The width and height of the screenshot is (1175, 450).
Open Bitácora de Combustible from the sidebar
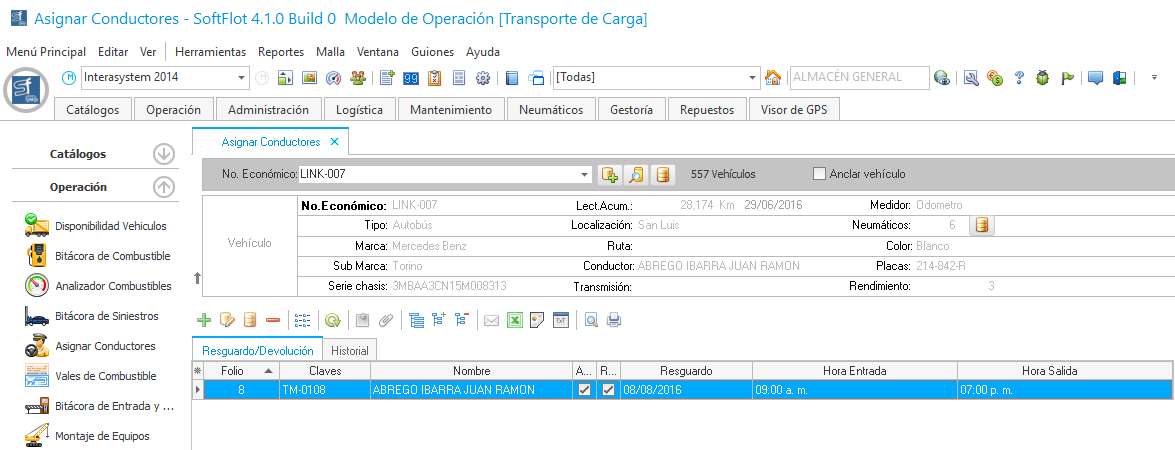(112, 256)
